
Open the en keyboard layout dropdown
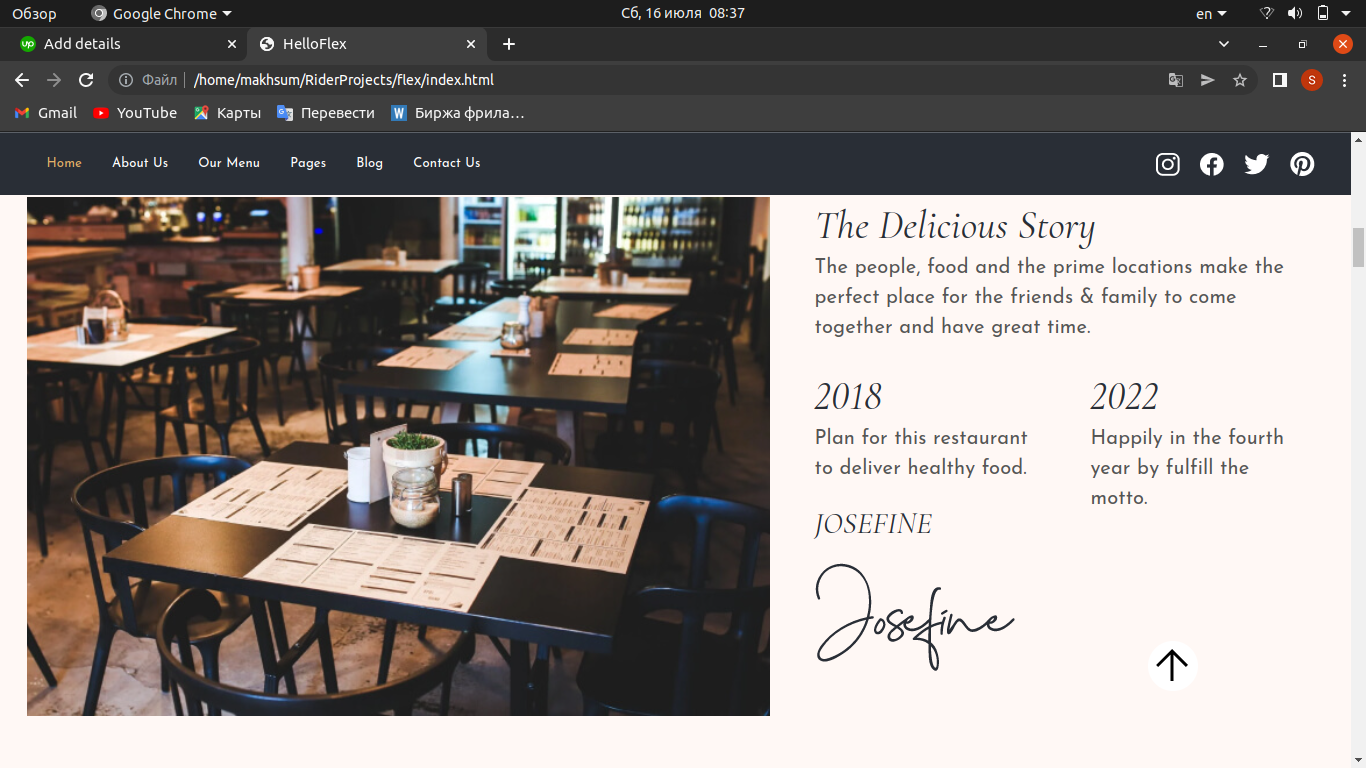[x=1211, y=13]
